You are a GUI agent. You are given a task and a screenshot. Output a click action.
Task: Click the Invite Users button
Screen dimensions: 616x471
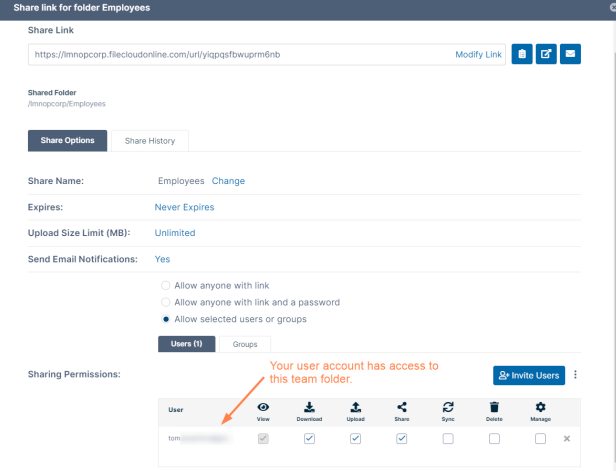[x=529, y=375]
